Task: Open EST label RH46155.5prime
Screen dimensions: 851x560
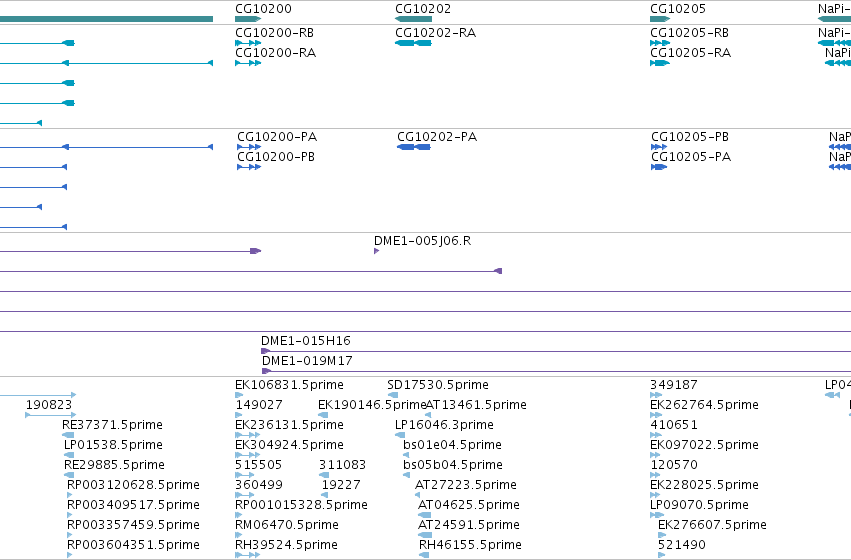Action: coord(470,545)
